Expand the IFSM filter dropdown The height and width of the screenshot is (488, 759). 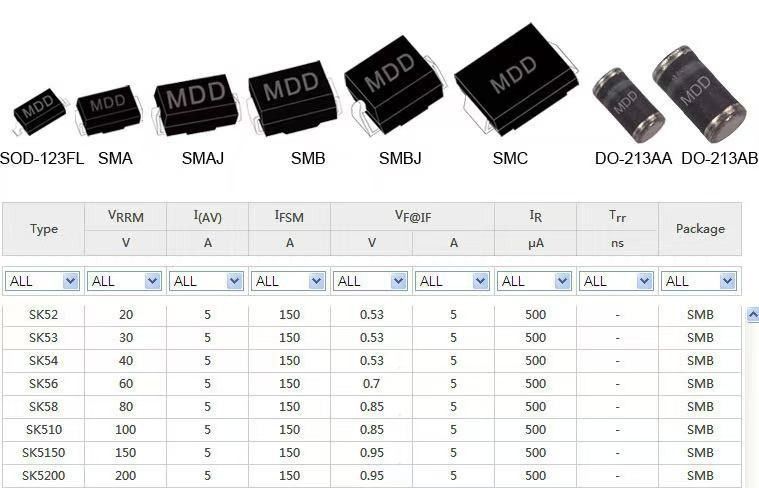click(289, 281)
